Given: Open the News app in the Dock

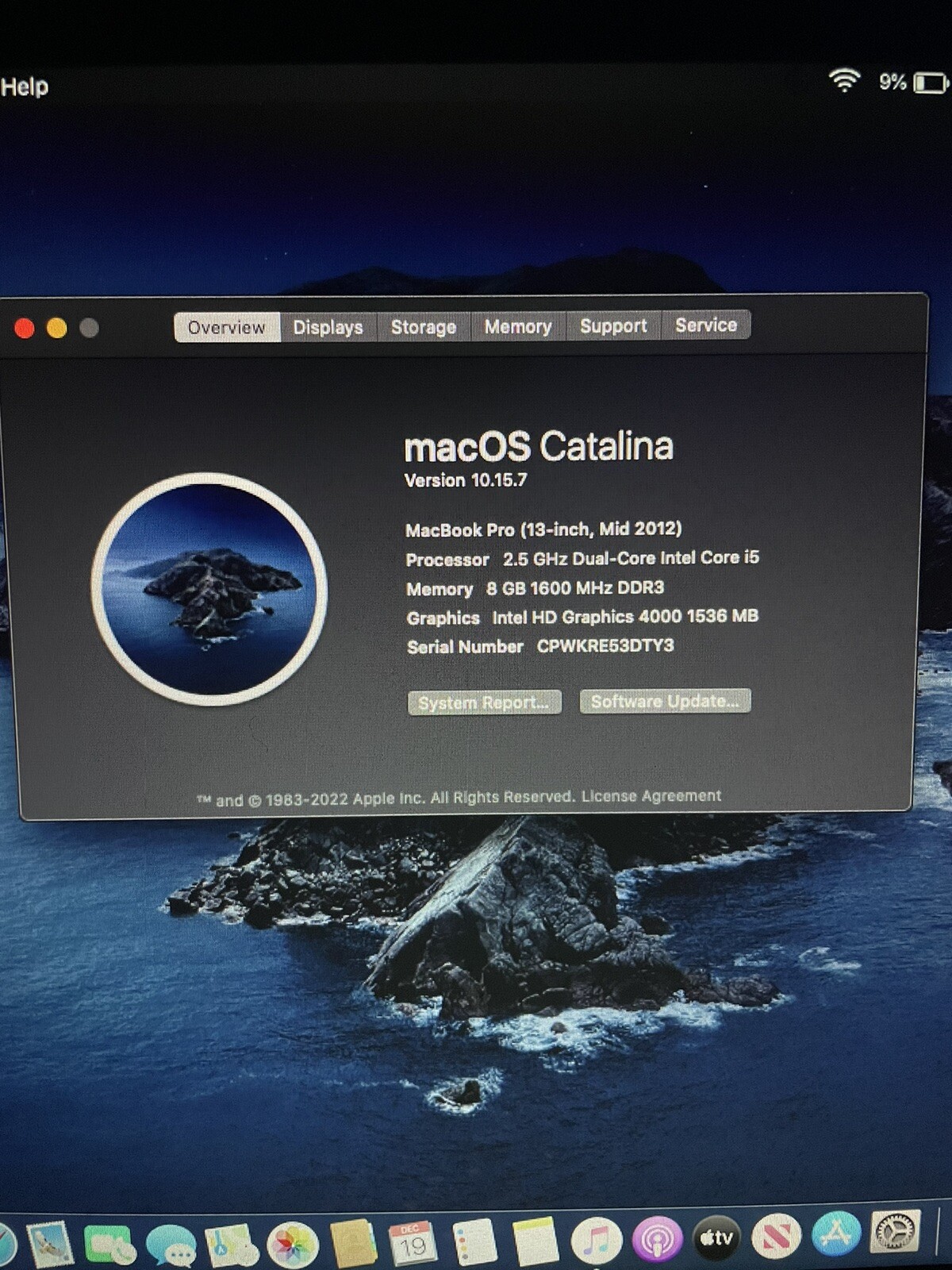Looking at the screenshot, I should [x=777, y=1237].
